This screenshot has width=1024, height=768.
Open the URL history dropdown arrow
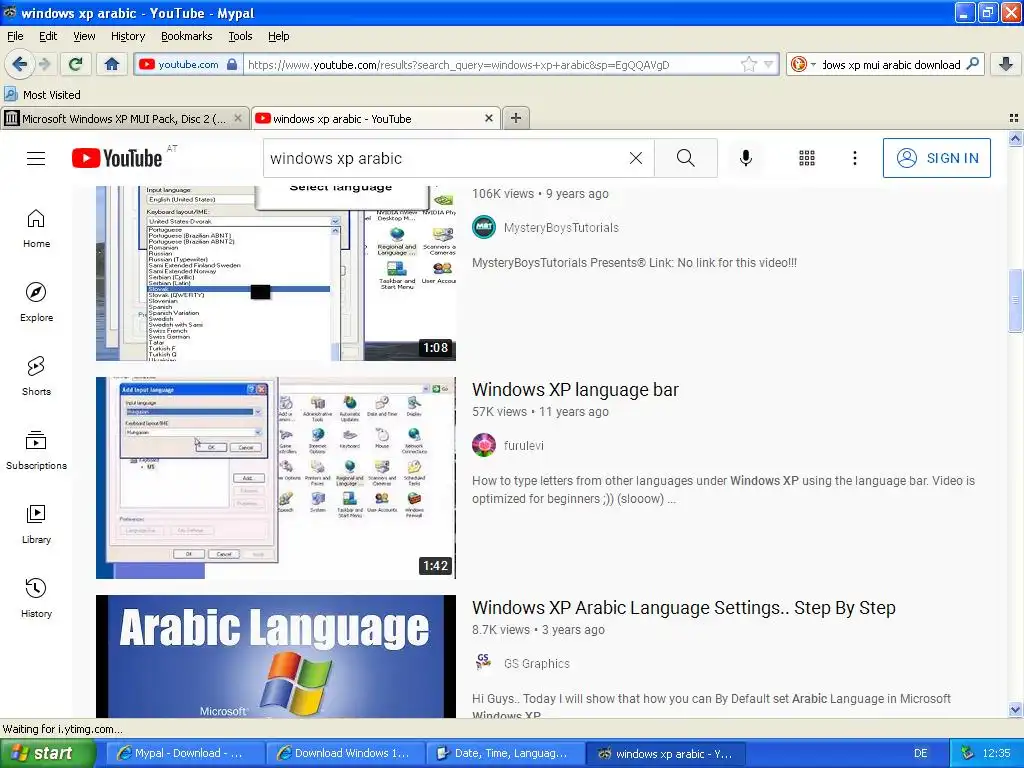point(769,64)
